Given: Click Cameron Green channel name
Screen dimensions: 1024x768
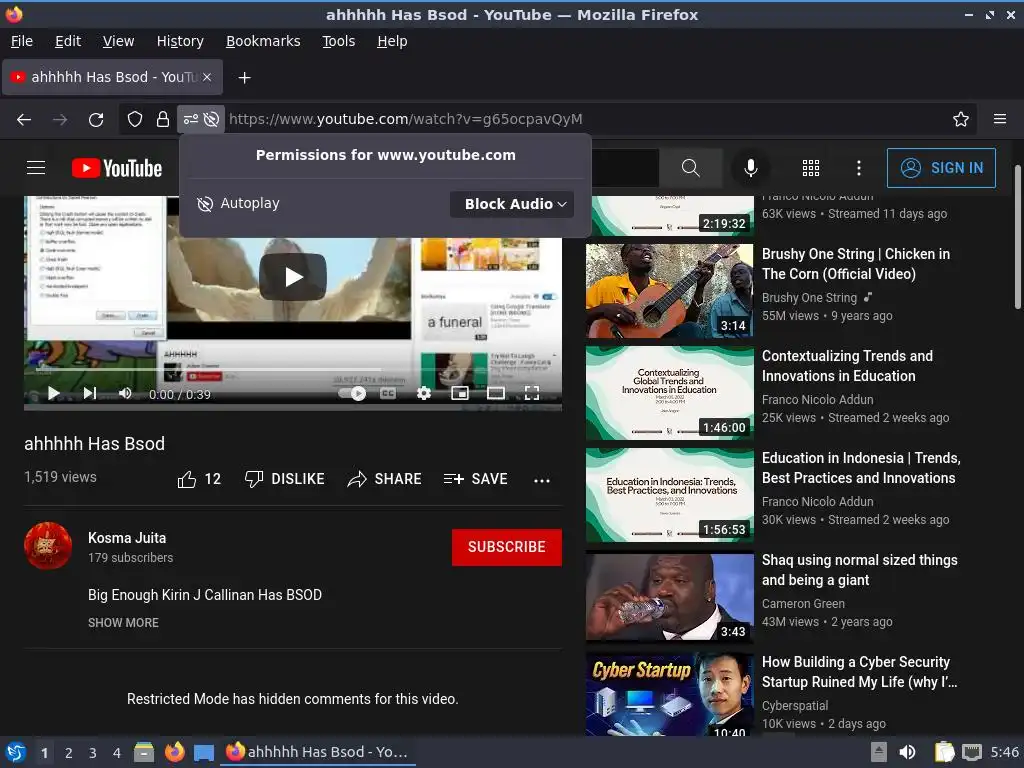Looking at the screenshot, I should [803, 603].
